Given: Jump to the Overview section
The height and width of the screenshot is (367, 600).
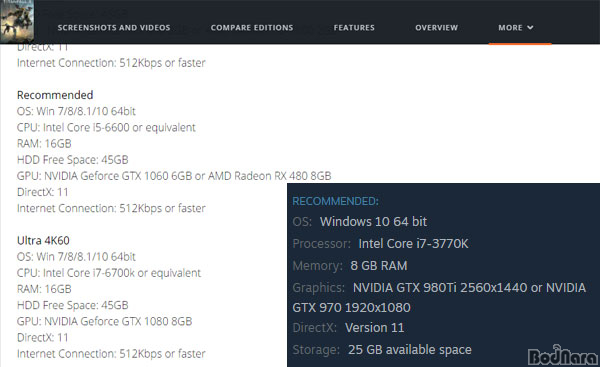Looking at the screenshot, I should pyautogui.click(x=436, y=28).
